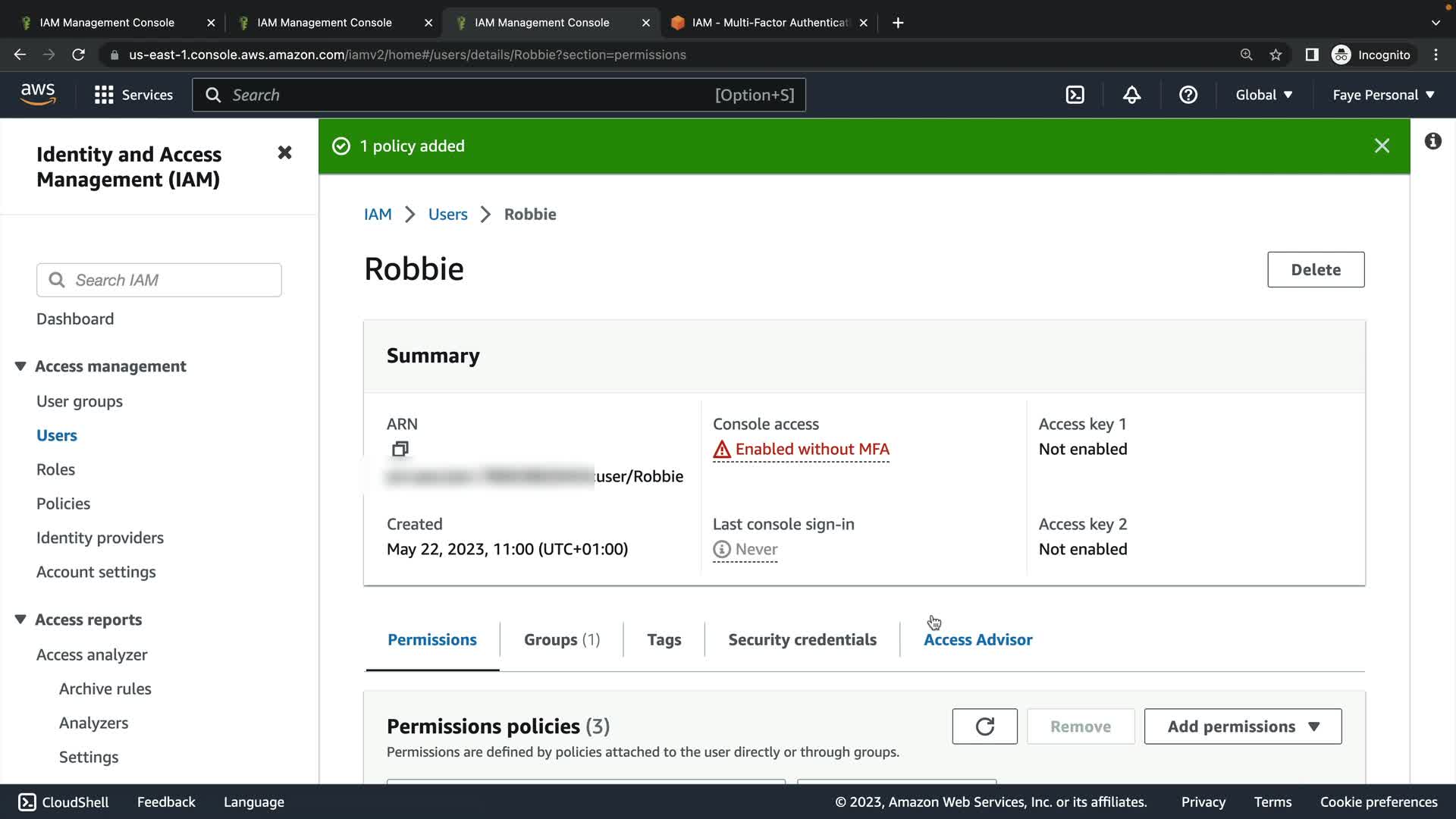
Task: Click the Search IAM field
Action: [x=159, y=280]
